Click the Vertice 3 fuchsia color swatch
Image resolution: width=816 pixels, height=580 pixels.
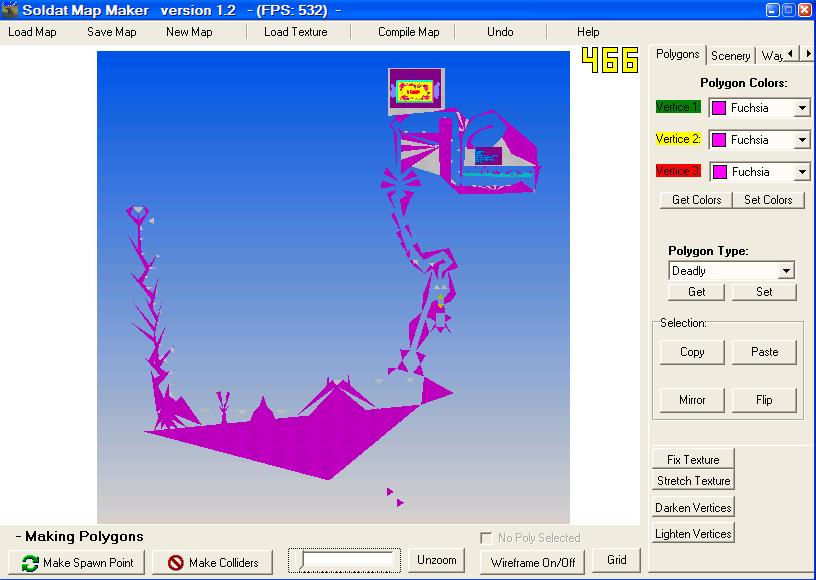point(718,172)
